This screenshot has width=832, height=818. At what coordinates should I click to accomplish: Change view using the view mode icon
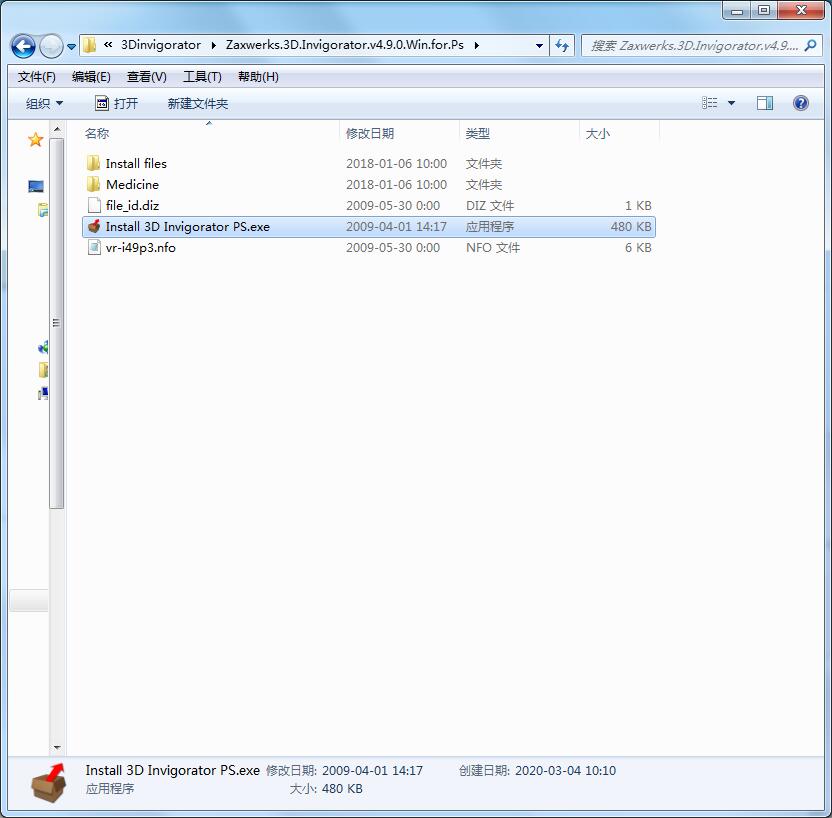[x=709, y=103]
